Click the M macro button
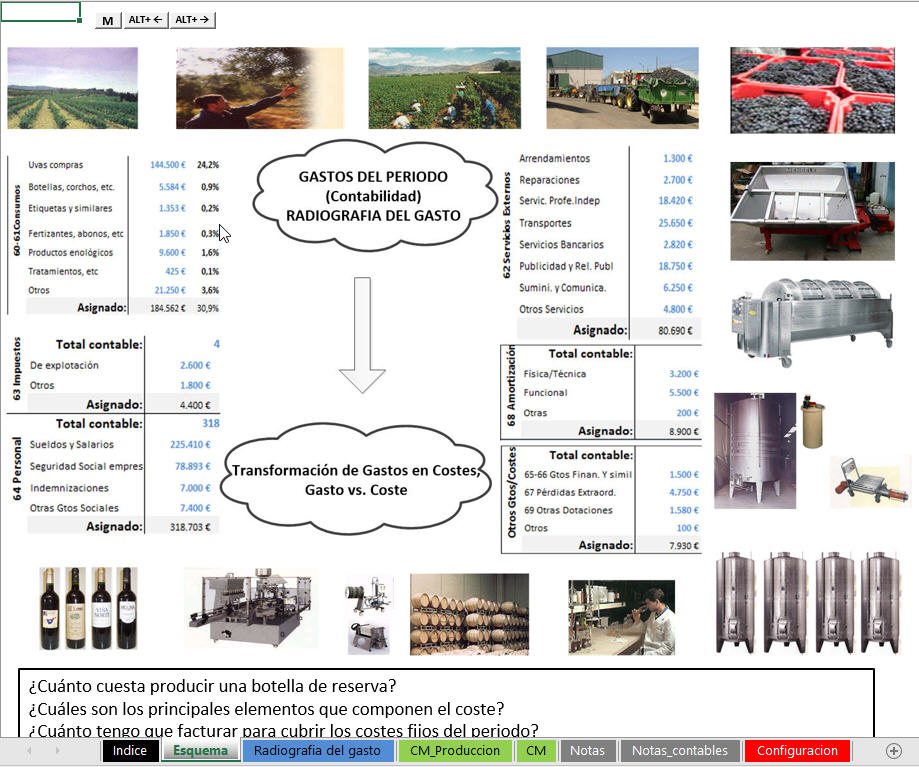The width and height of the screenshot is (919, 767). 108,20
